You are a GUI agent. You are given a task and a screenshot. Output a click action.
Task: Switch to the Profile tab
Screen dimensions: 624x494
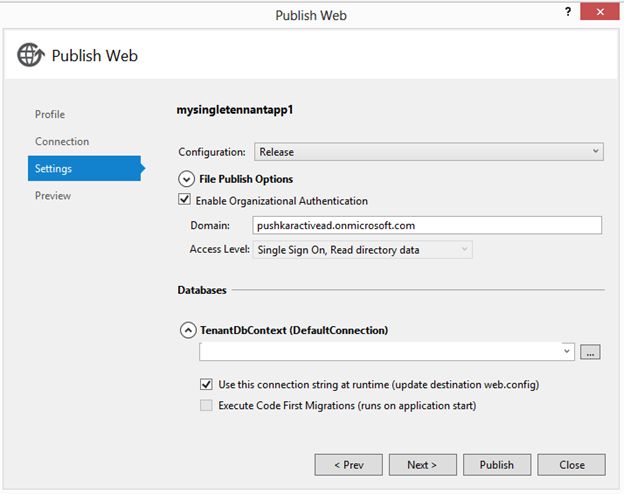(50, 115)
